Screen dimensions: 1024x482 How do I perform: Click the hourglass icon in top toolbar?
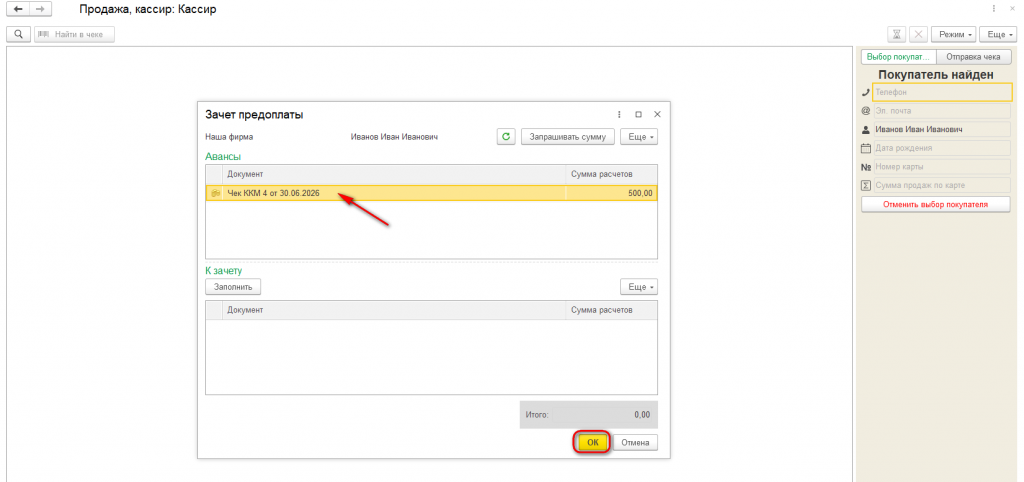coord(896,34)
